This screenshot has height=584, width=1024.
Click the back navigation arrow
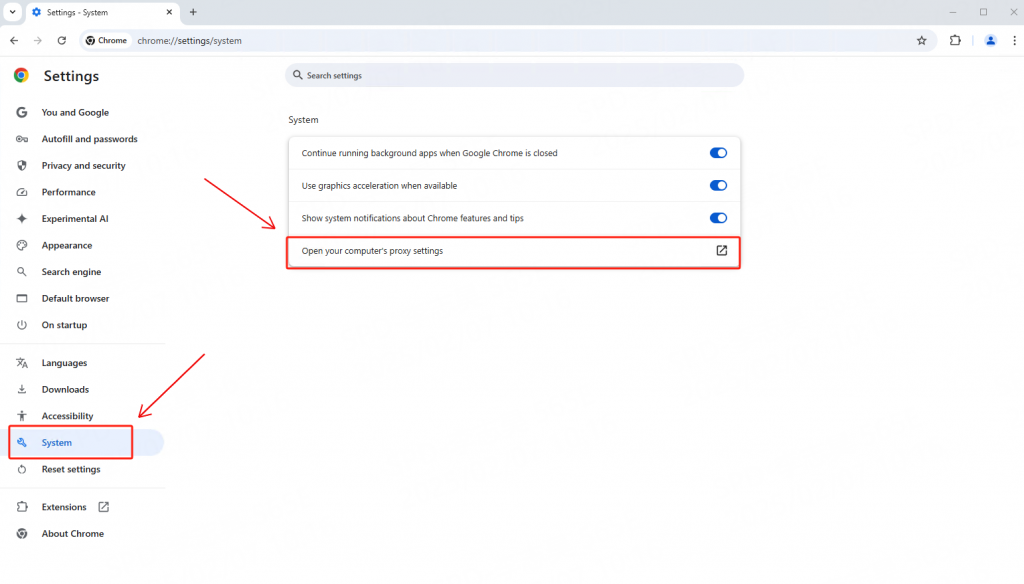(x=14, y=41)
